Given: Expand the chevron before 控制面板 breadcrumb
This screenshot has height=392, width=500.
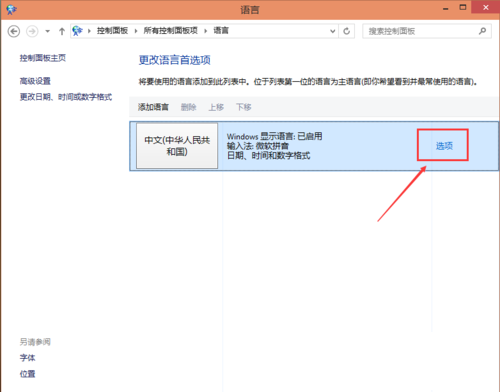Looking at the screenshot, I should [89, 31].
